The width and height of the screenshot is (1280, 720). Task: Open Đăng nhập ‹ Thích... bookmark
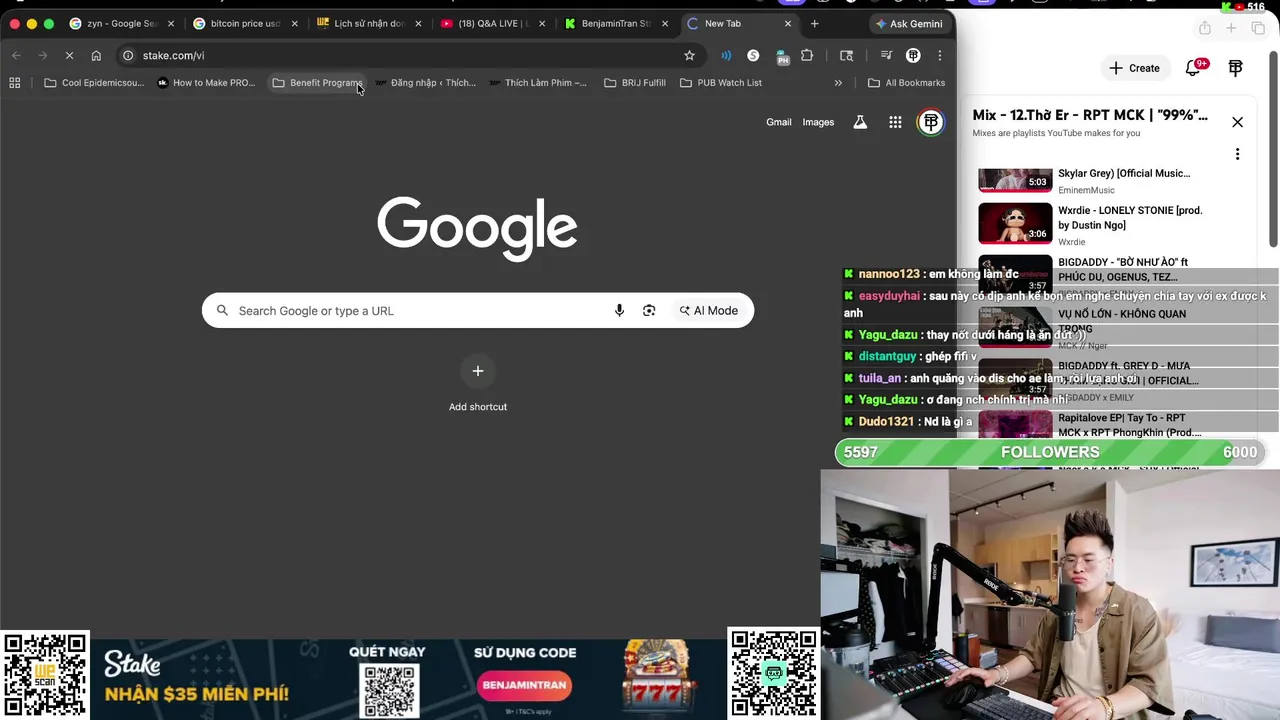(x=425, y=83)
